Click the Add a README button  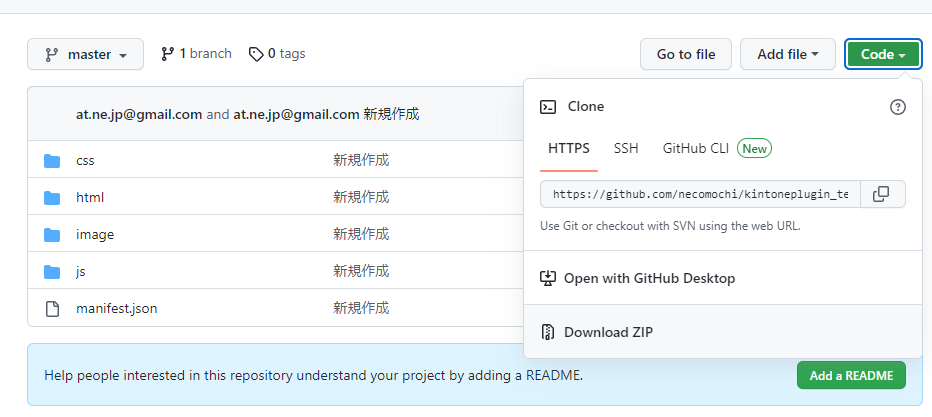click(851, 375)
